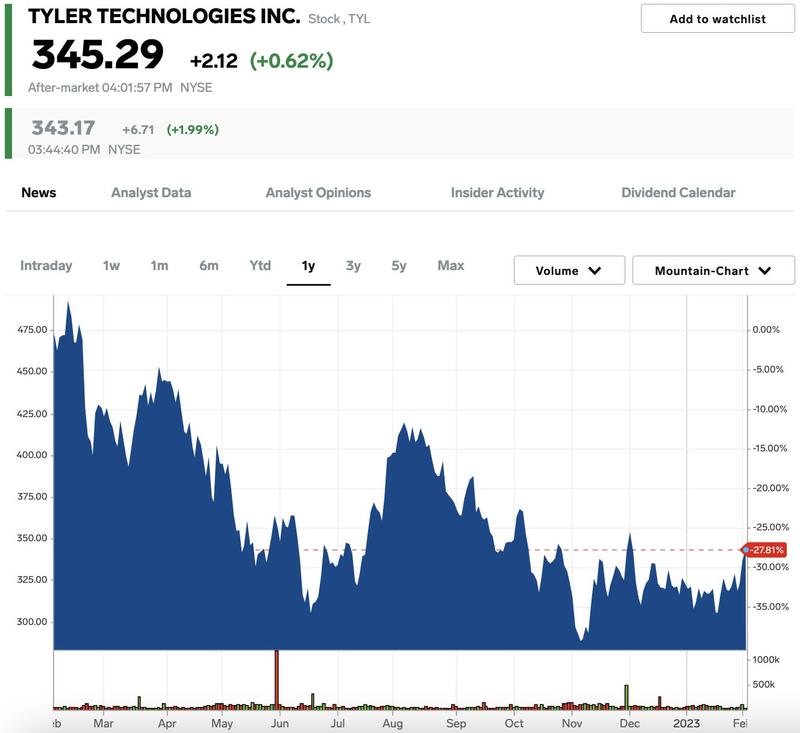Image resolution: width=800 pixels, height=733 pixels.
Task: Click the -35.00% percentage axis label
Action: 769,606
